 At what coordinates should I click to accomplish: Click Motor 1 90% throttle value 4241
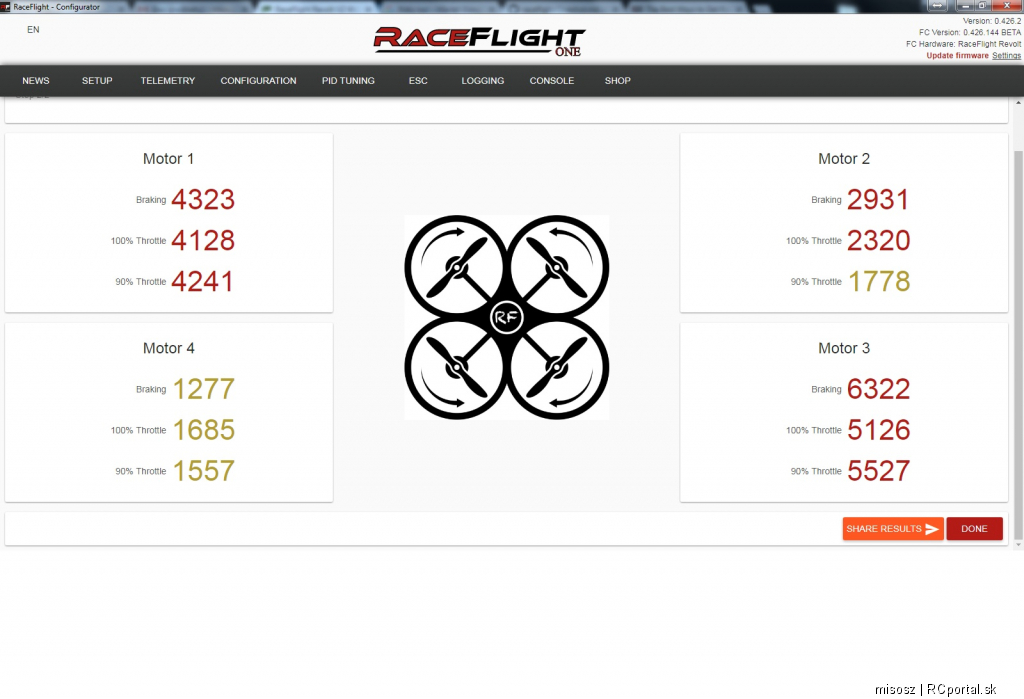pyautogui.click(x=202, y=282)
